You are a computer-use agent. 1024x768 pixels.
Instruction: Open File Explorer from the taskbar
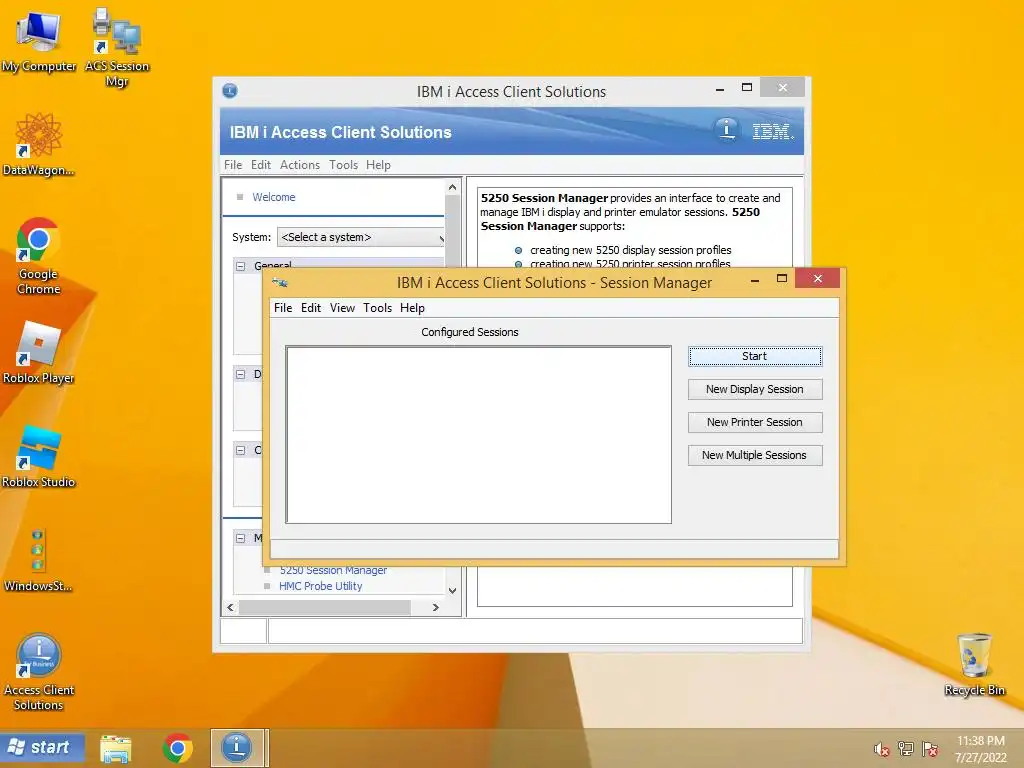click(x=116, y=748)
